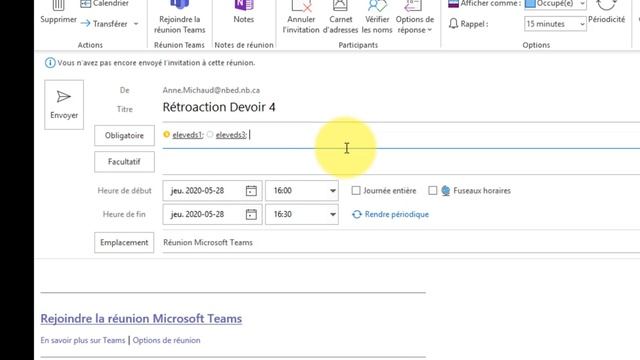Click the Emplacement button
Image resolution: width=640 pixels, height=360 pixels.
(124, 242)
